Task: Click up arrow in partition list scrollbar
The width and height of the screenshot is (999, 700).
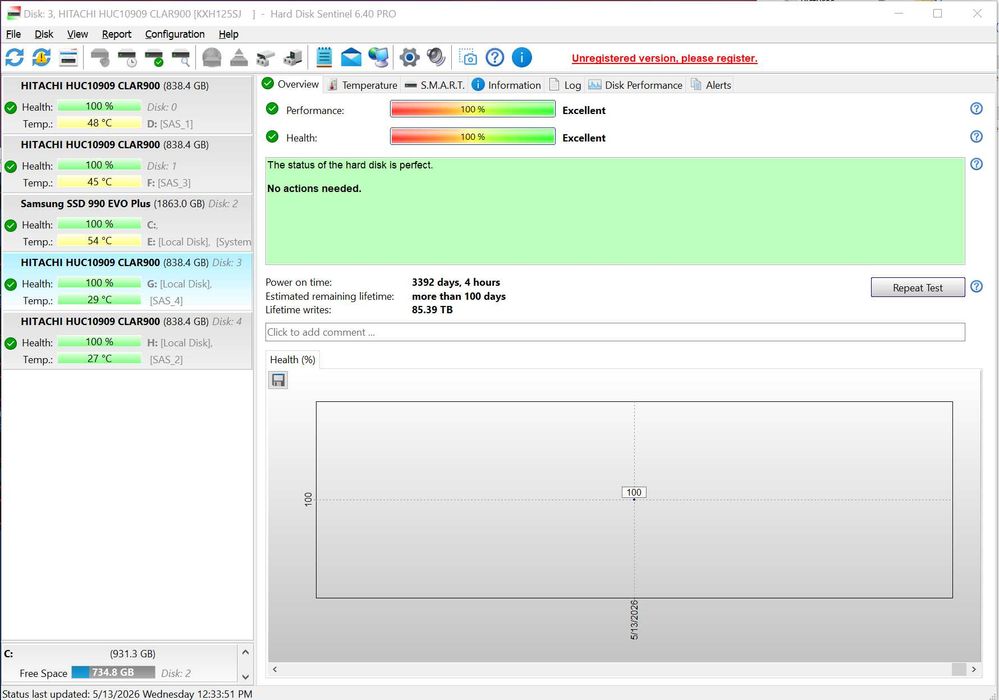Action: (245, 652)
